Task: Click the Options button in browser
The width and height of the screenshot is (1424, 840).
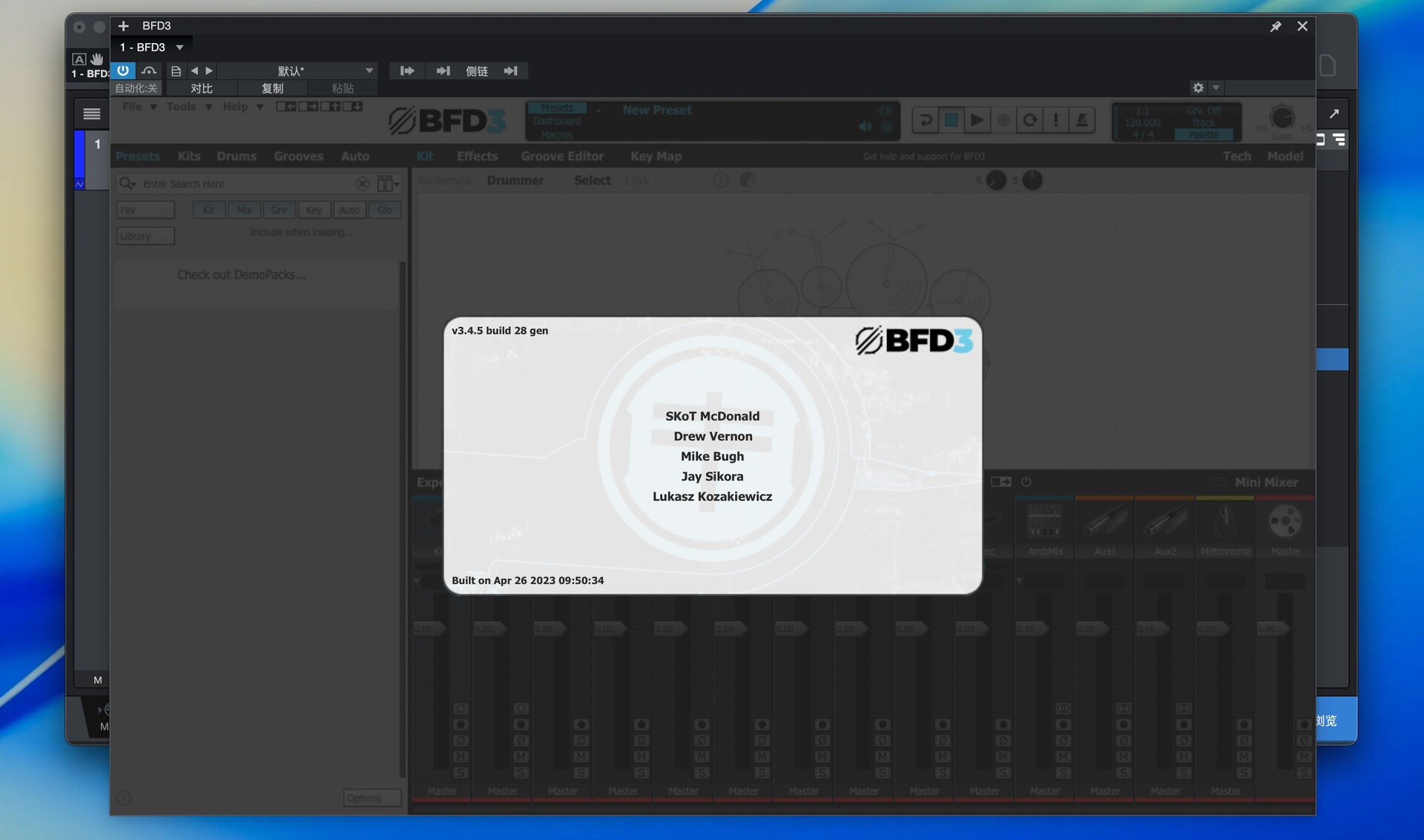Action: click(x=372, y=798)
